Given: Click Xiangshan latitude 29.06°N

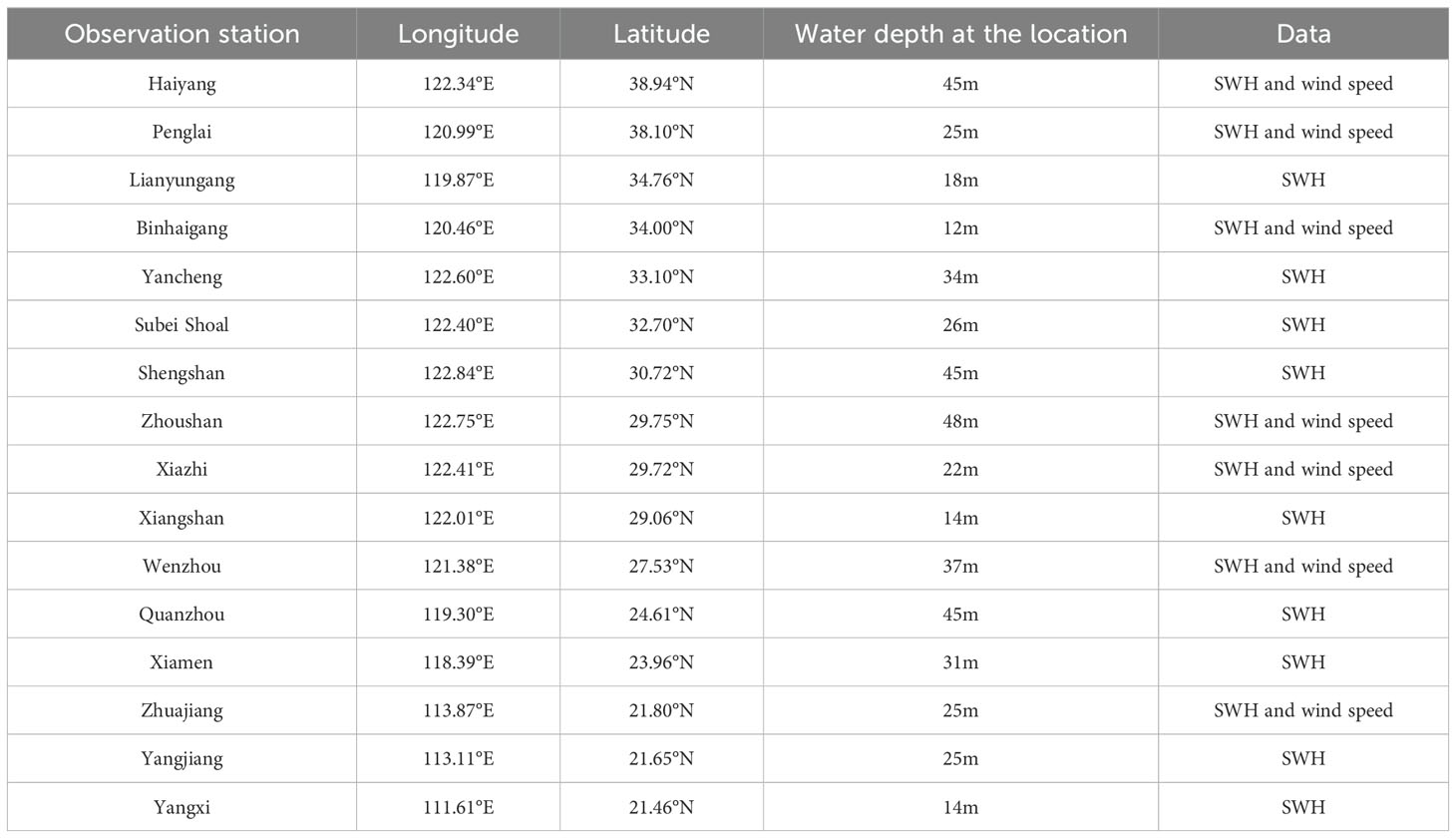Looking at the screenshot, I should (x=661, y=518).
